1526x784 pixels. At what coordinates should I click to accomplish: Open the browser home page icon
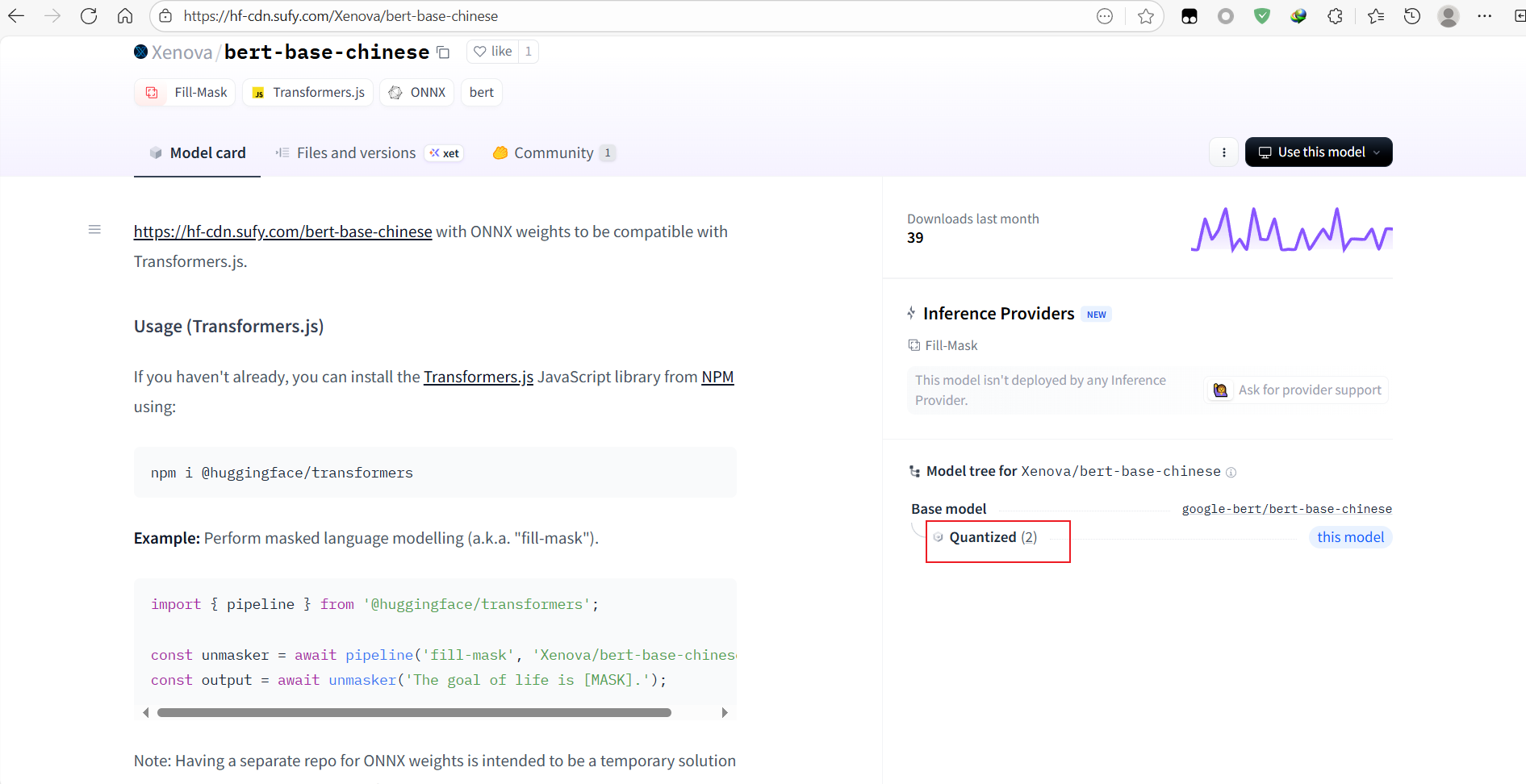click(x=125, y=16)
